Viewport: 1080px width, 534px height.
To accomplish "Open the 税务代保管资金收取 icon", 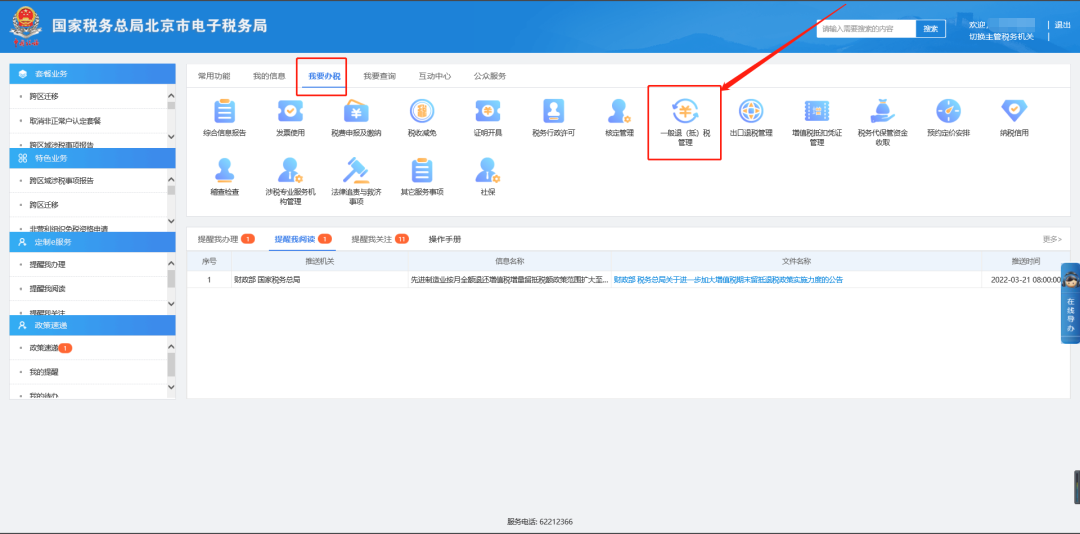I will [882, 111].
